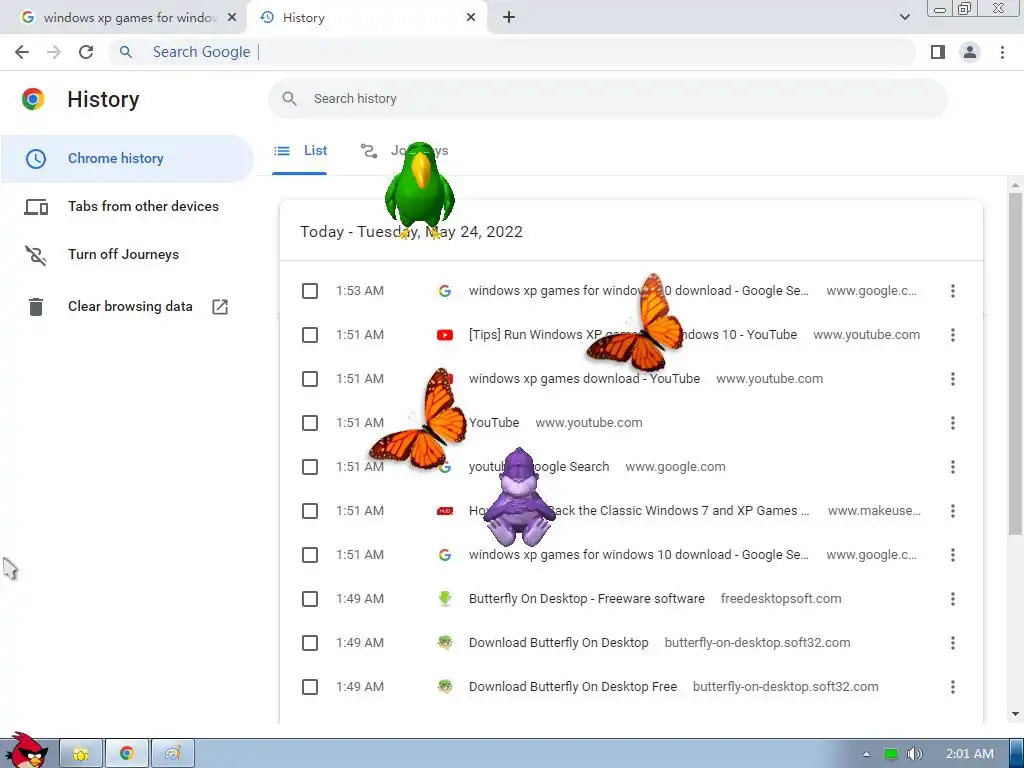Show hidden tray icons arrow
The image size is (1024, 768).
866,754
